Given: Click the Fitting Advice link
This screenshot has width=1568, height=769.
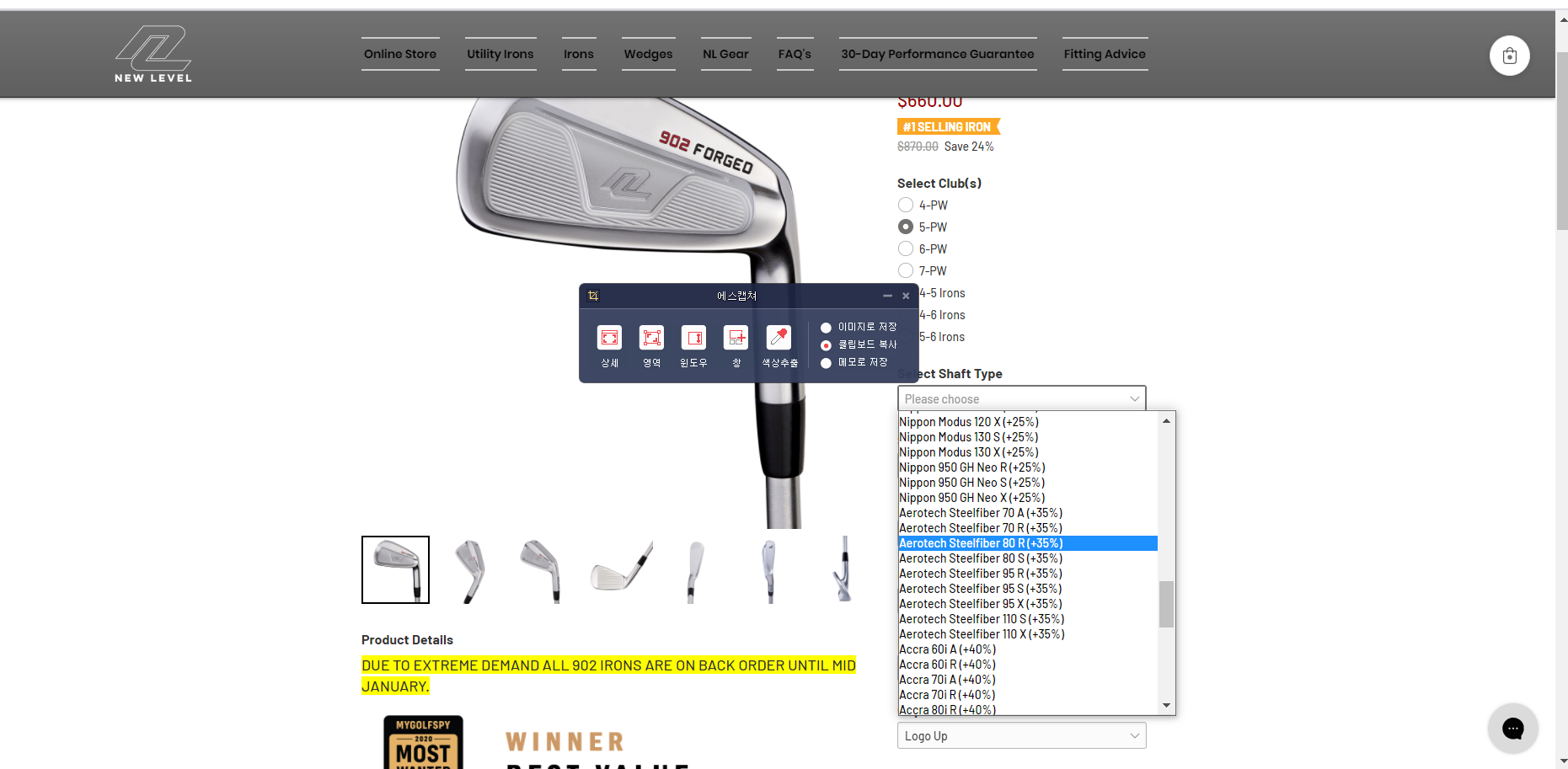Looking at the screenshot, I should (1105, 54).
